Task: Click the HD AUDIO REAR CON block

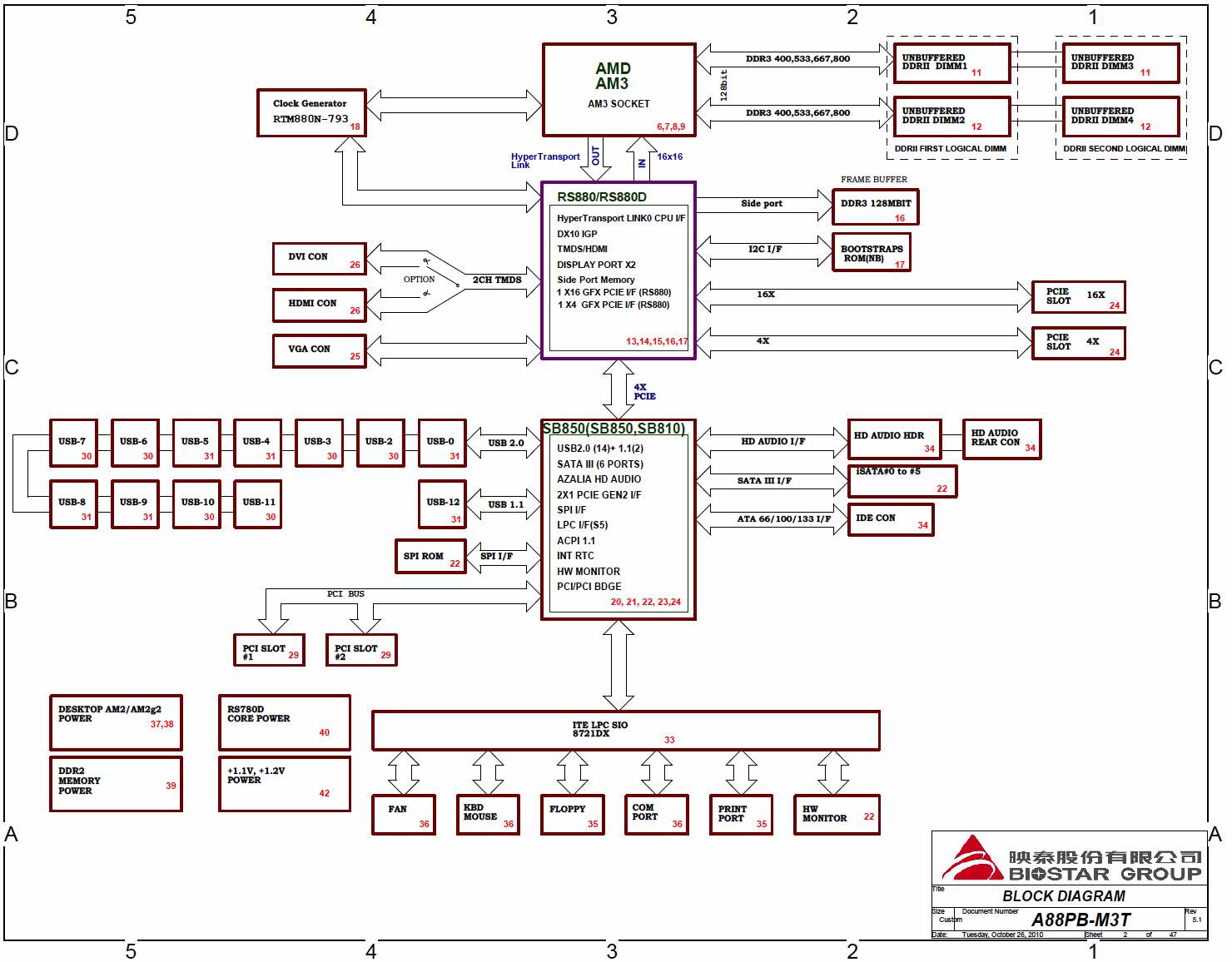Action: click(1001, 439)
